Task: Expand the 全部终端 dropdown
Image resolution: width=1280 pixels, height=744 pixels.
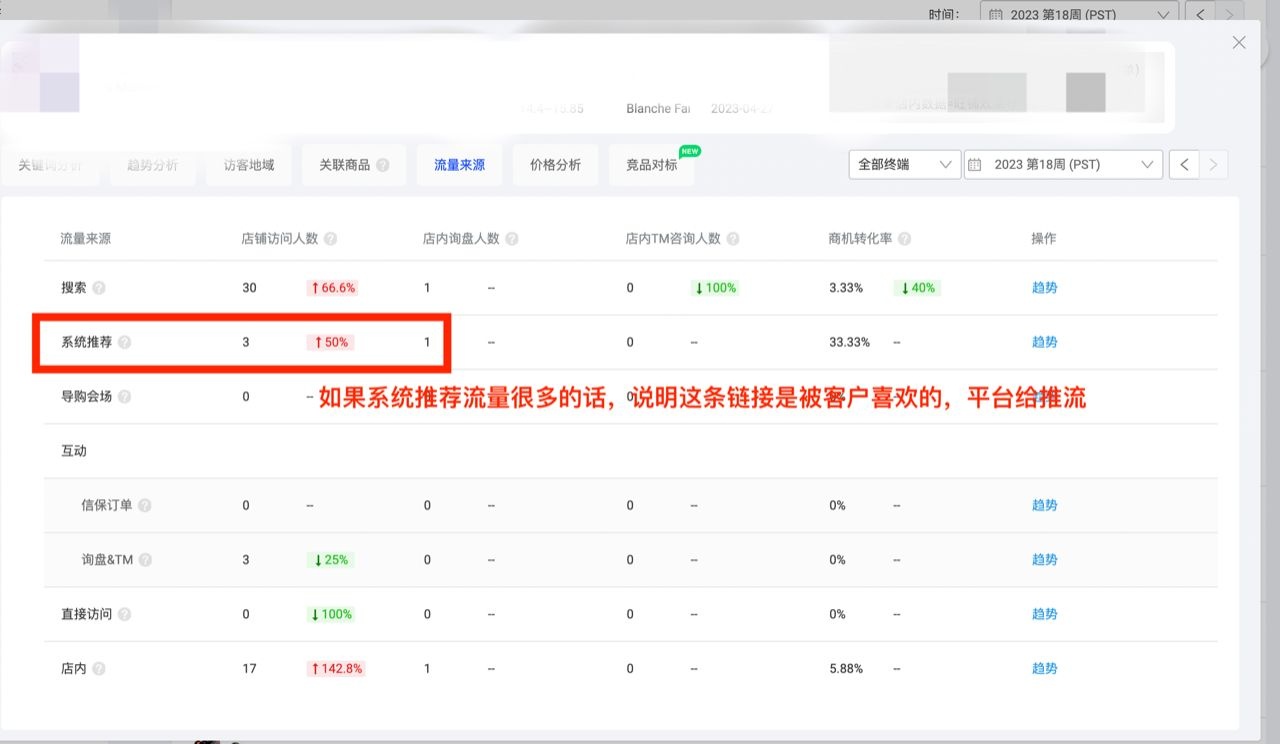Action: click(905, 165)
